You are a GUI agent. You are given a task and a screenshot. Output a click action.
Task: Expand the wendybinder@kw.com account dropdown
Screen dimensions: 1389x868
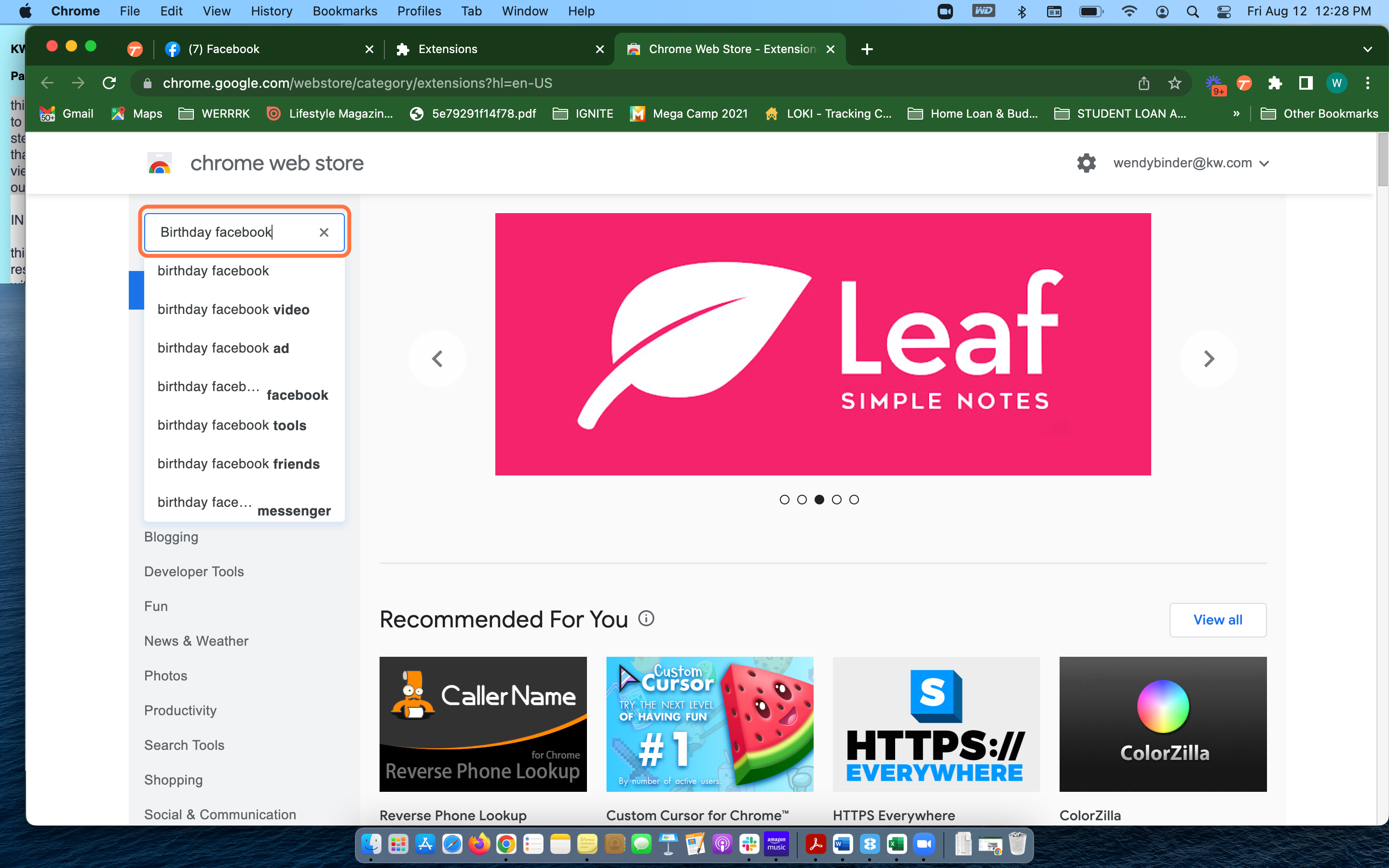[1264, 163]
